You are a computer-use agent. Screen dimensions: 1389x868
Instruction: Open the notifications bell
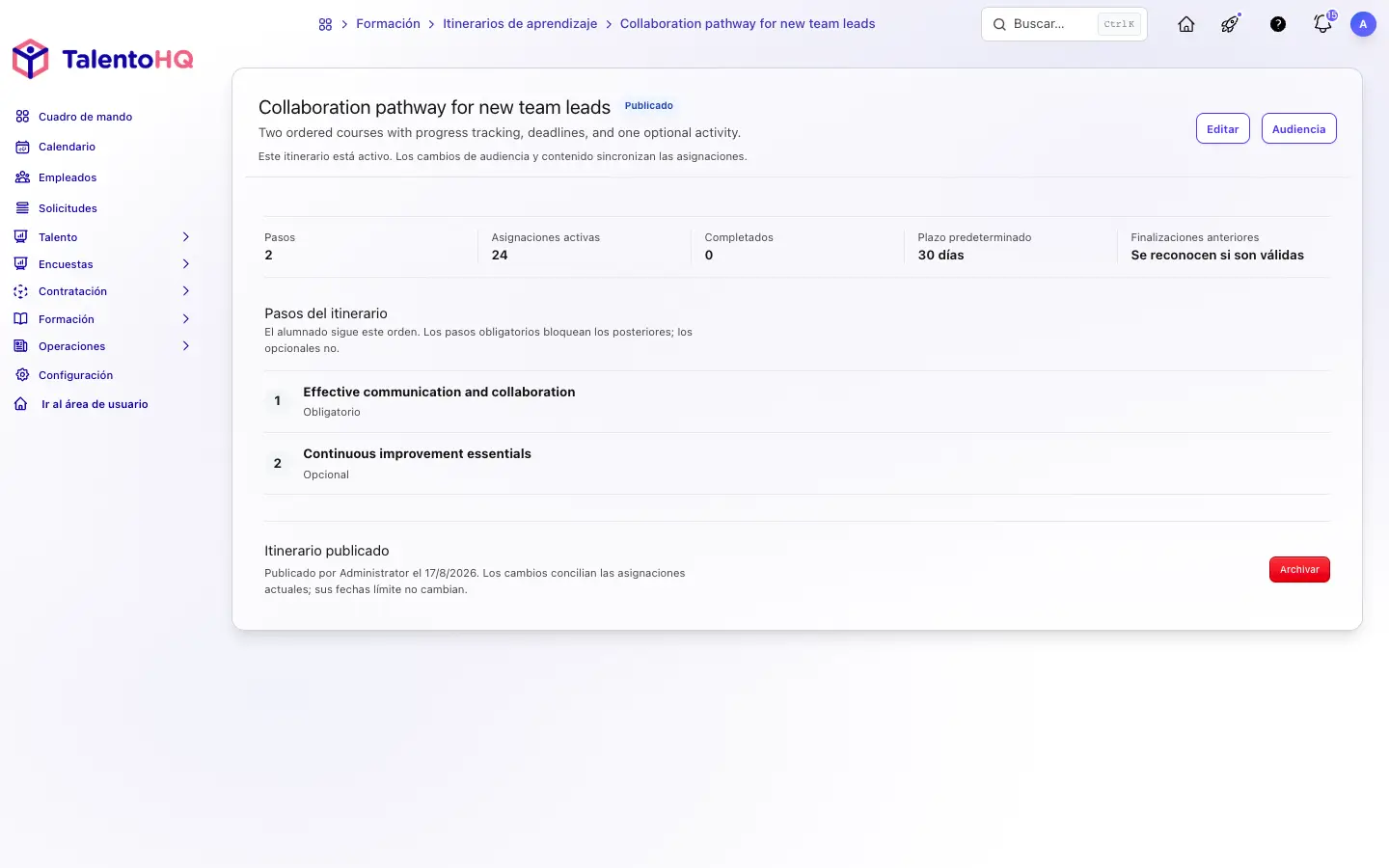tap(1323, 24)
